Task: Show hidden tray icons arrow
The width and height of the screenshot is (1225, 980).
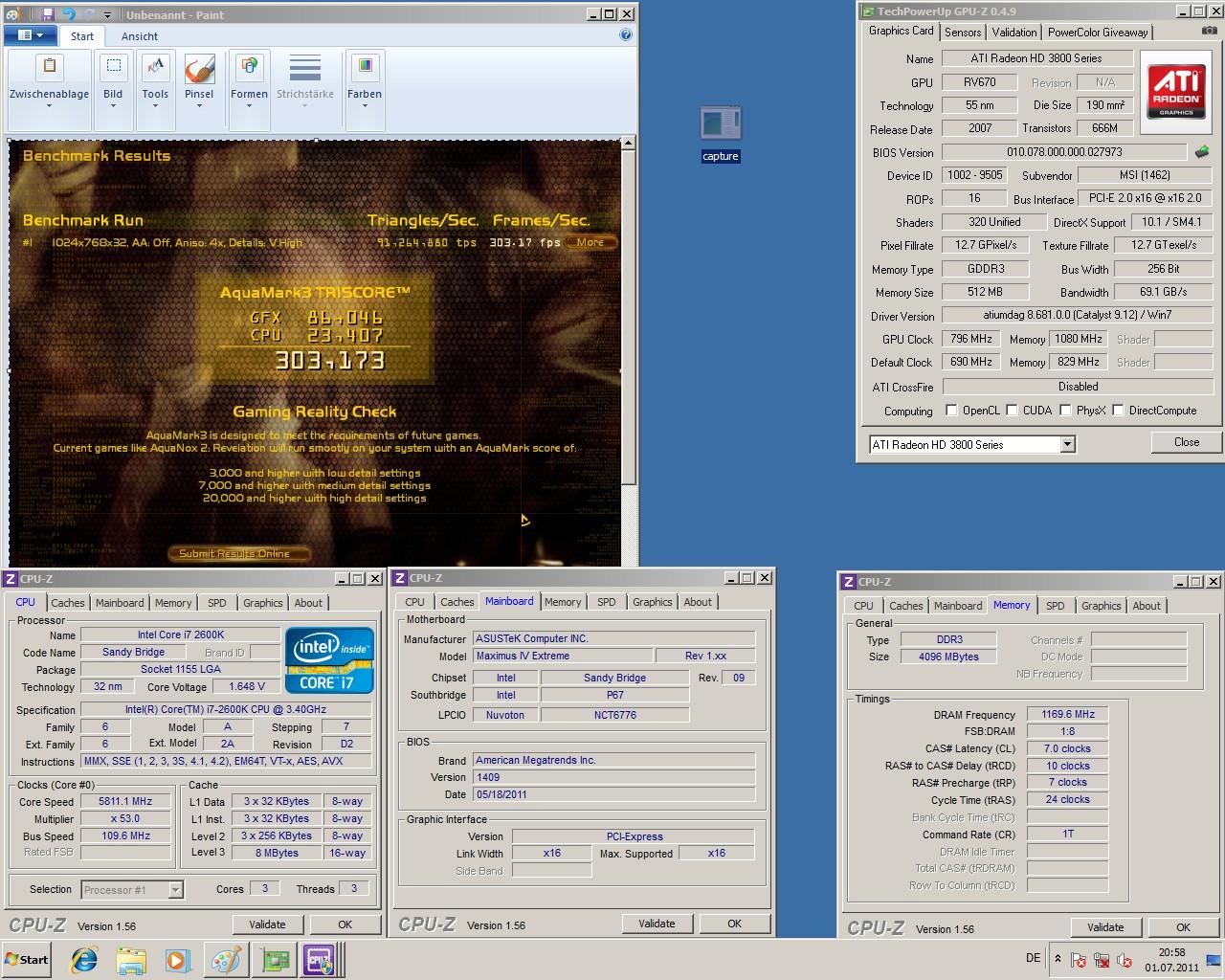Action: 1058,959
